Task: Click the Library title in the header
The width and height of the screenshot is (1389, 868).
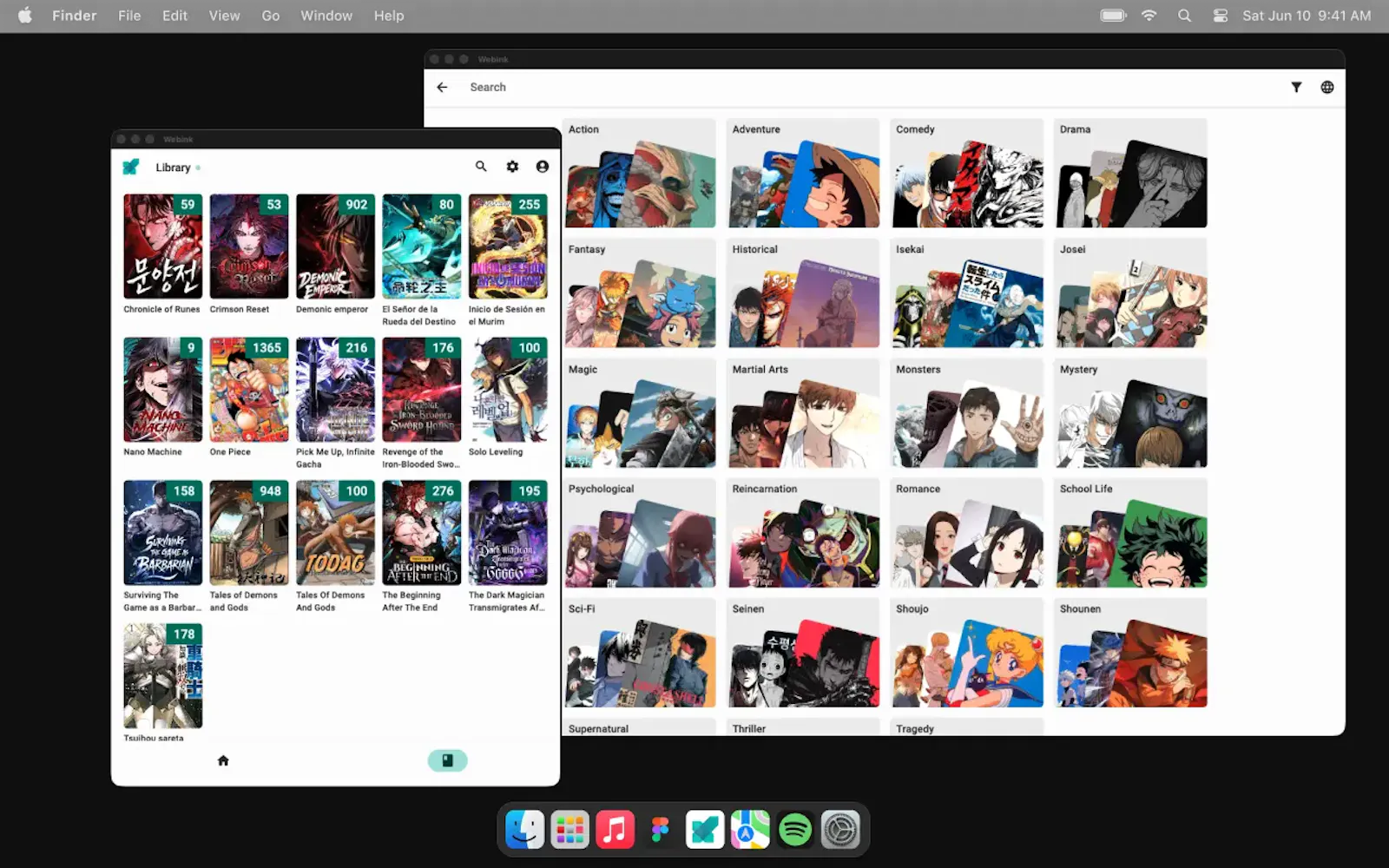Action: point(173,168)
